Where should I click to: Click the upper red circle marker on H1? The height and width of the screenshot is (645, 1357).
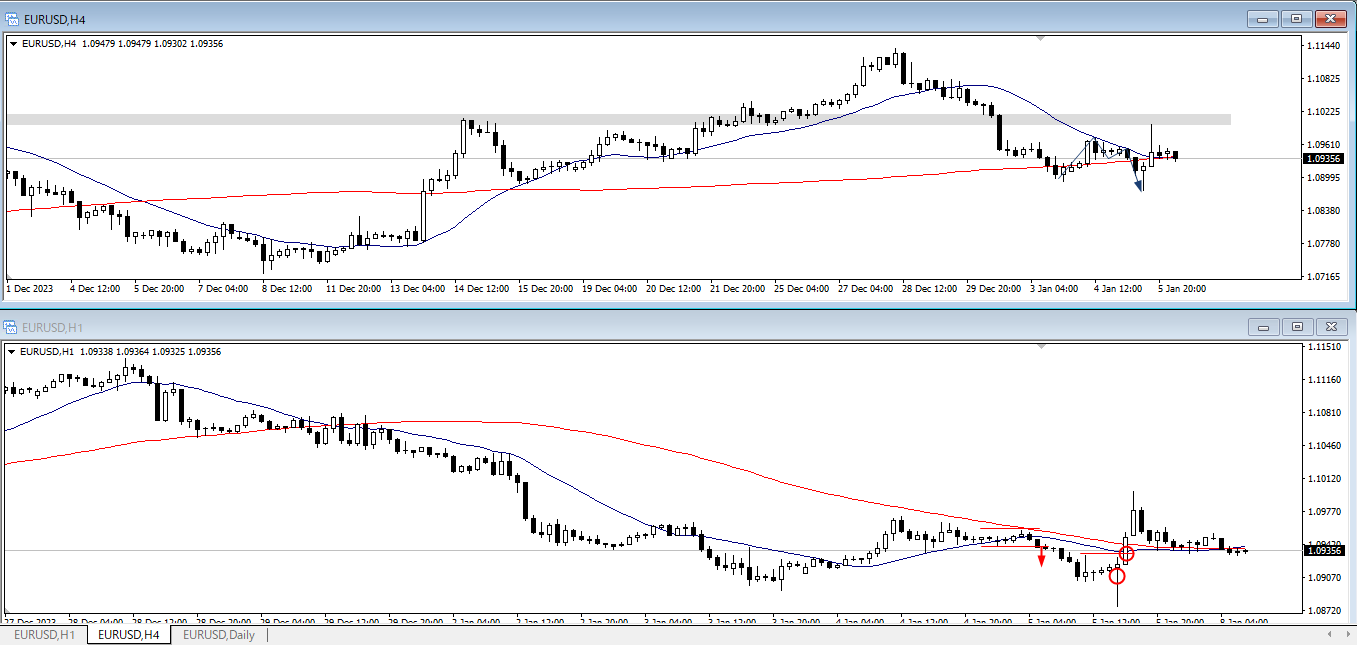point(1127,553)
